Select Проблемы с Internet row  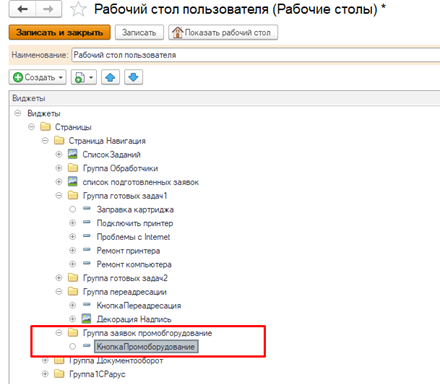pos(133,237)
